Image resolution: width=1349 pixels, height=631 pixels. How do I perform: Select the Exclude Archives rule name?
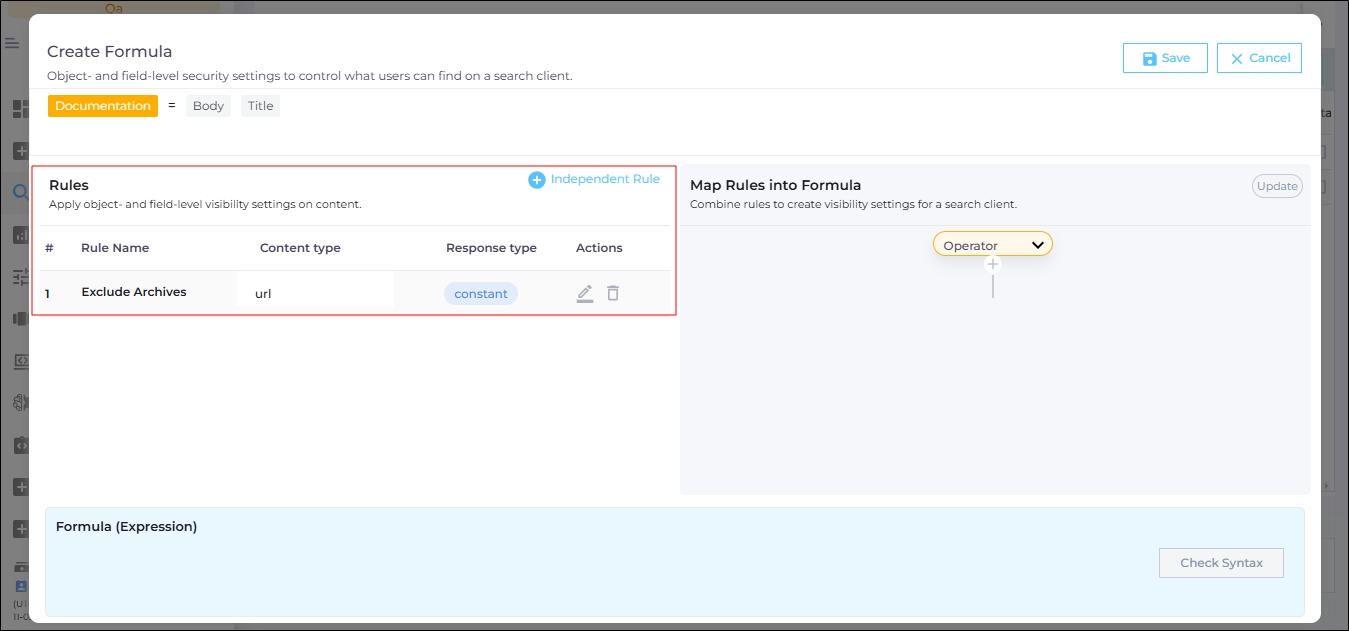tap(134, 292)
